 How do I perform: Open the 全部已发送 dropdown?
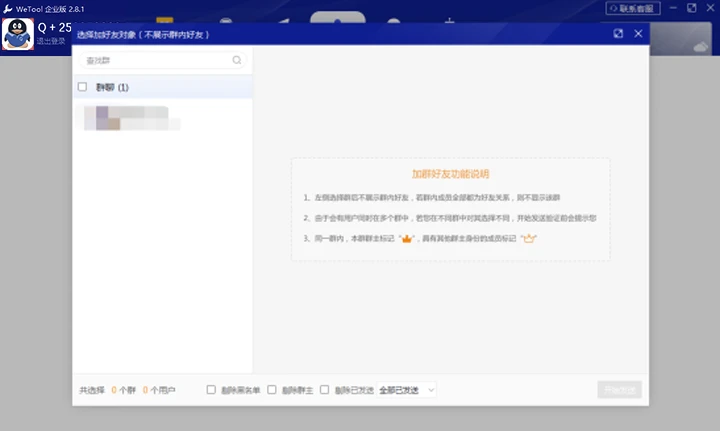pos(406,390)
